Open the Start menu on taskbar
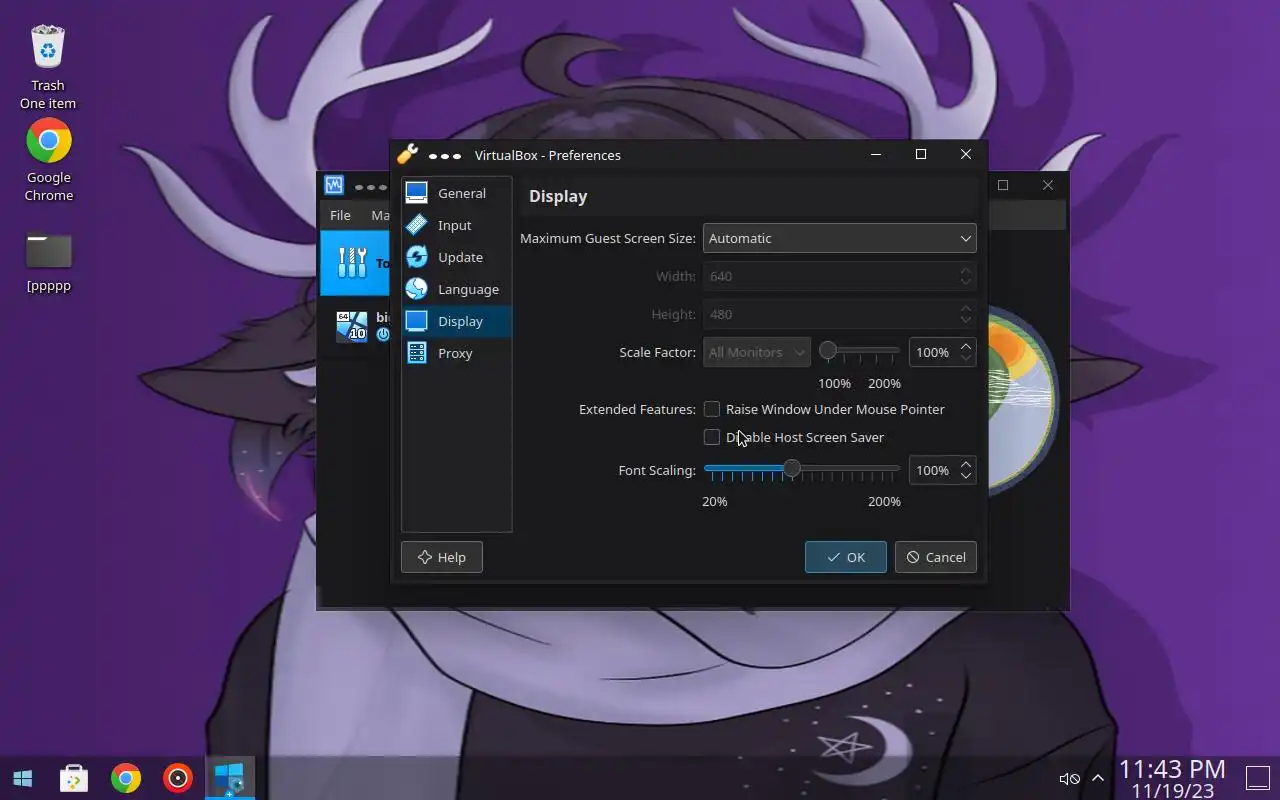 pos(23,778)
